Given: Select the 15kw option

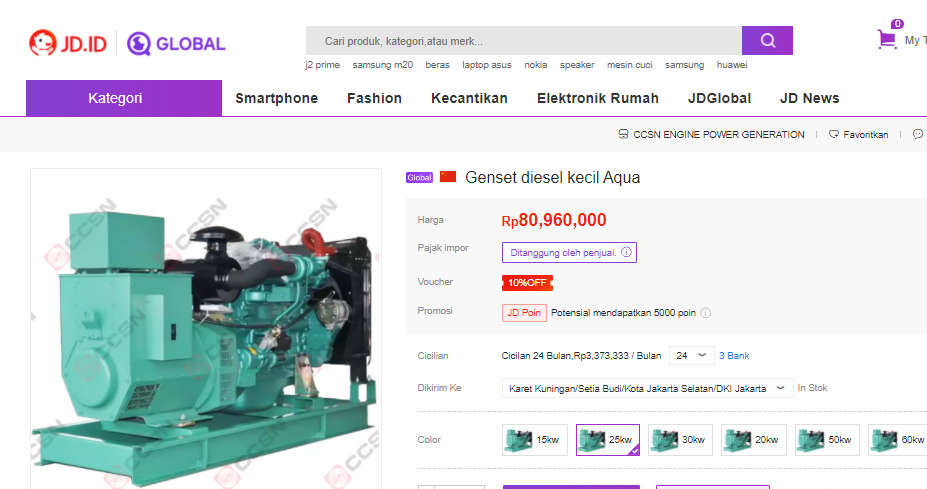Looking at the screenshot, I should tap(534, 440).
